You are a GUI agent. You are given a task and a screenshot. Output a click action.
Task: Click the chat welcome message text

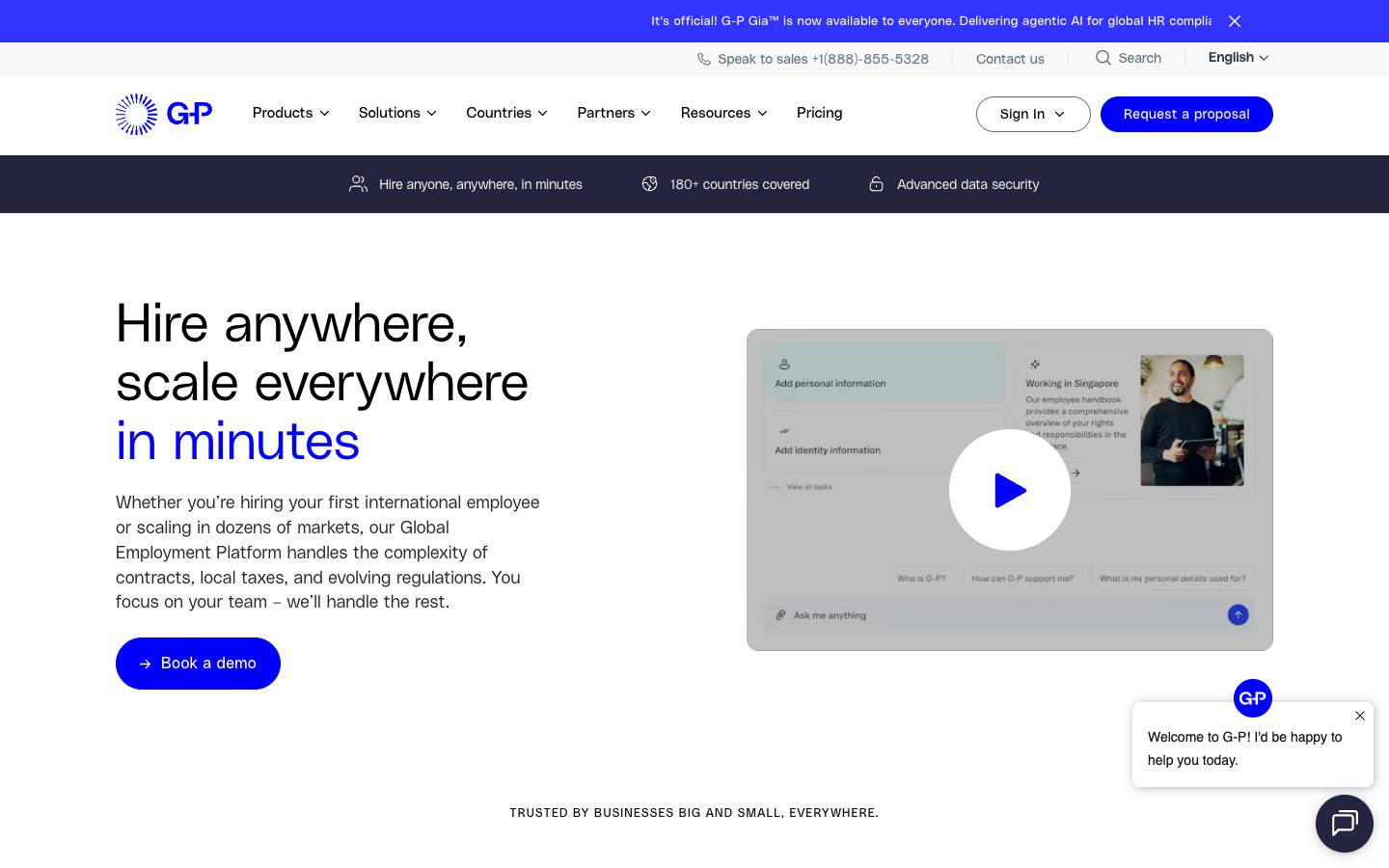tap(1244, 748)
